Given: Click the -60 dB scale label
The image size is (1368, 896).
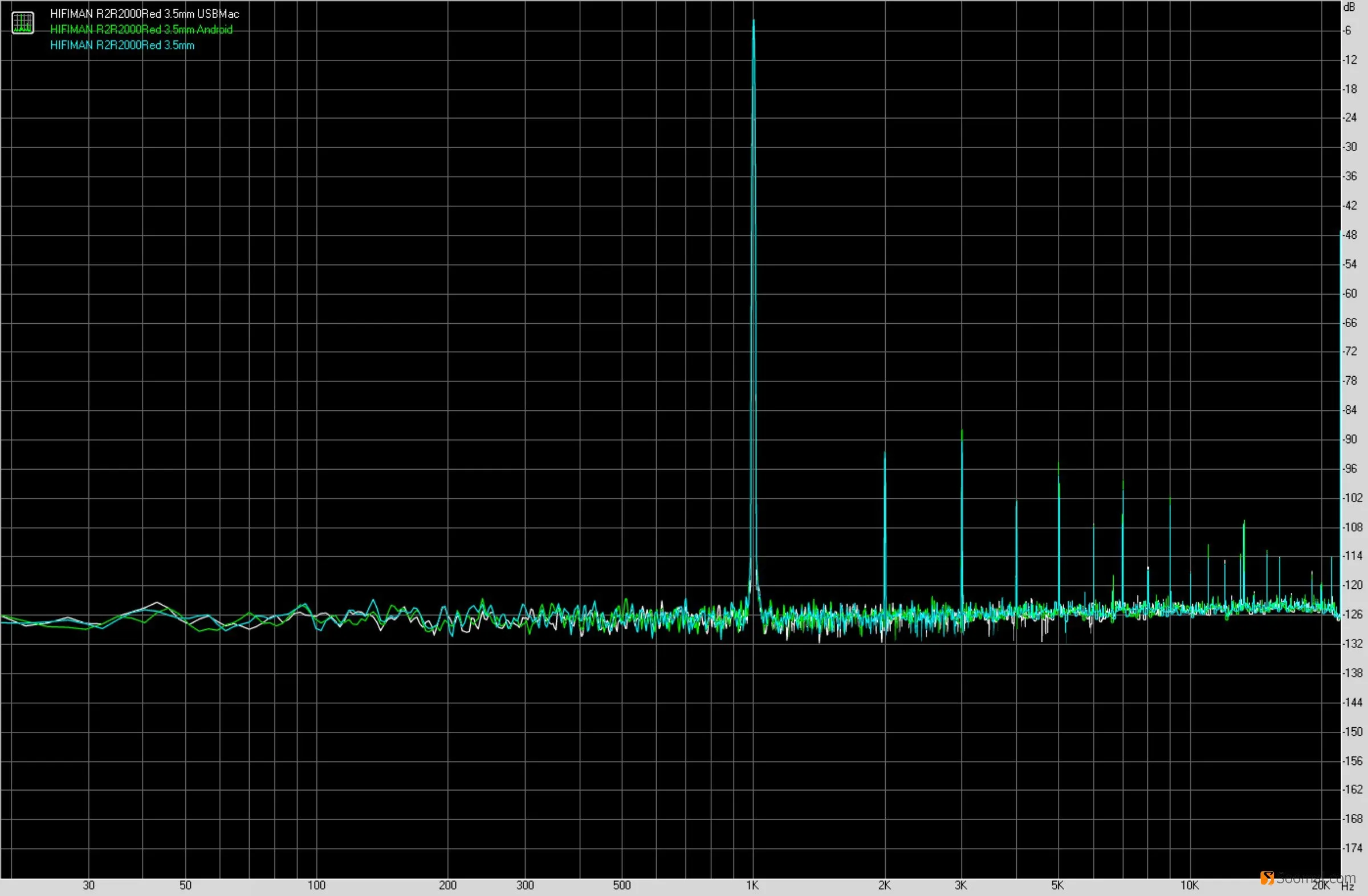Looking at the screenshot, I should tap(1350, 294).
